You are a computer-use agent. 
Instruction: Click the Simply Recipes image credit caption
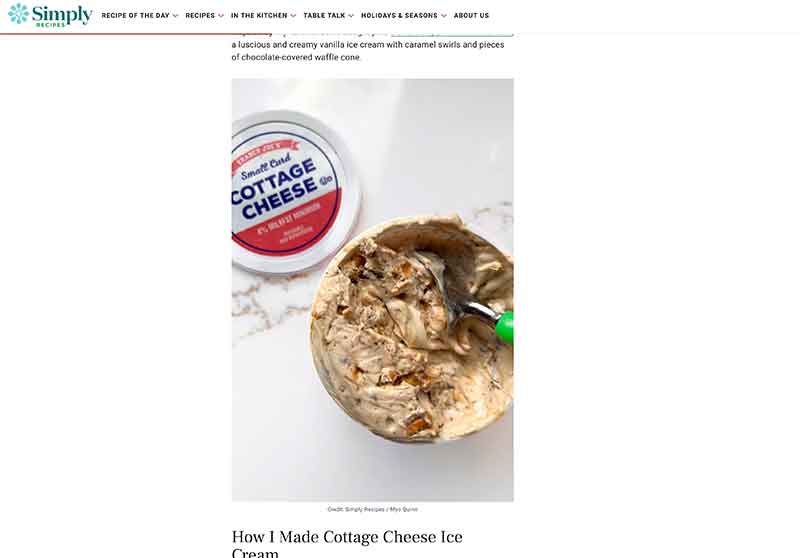[x=372, y=509]
